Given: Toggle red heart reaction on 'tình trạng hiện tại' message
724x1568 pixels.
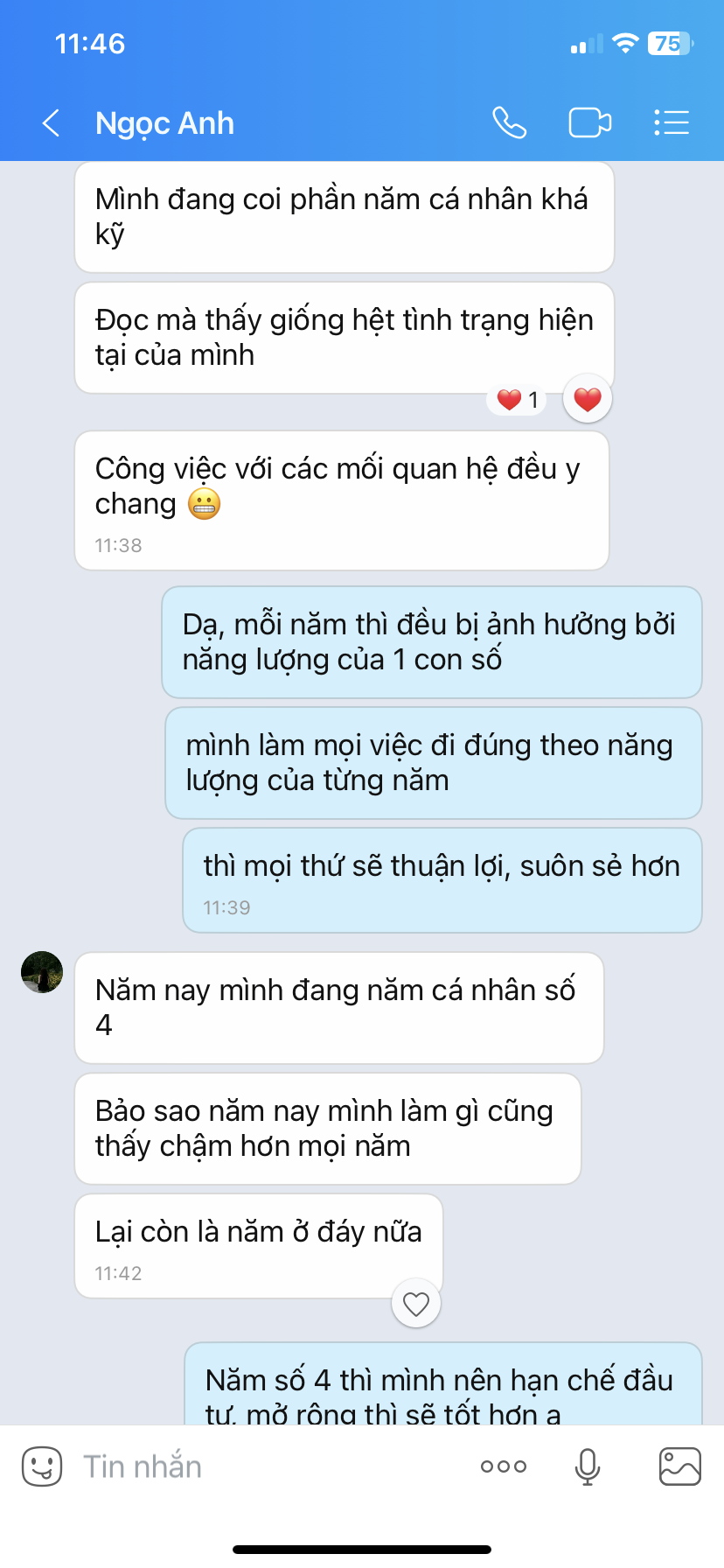Looking at the screenshot, I should tap(588, 399).
